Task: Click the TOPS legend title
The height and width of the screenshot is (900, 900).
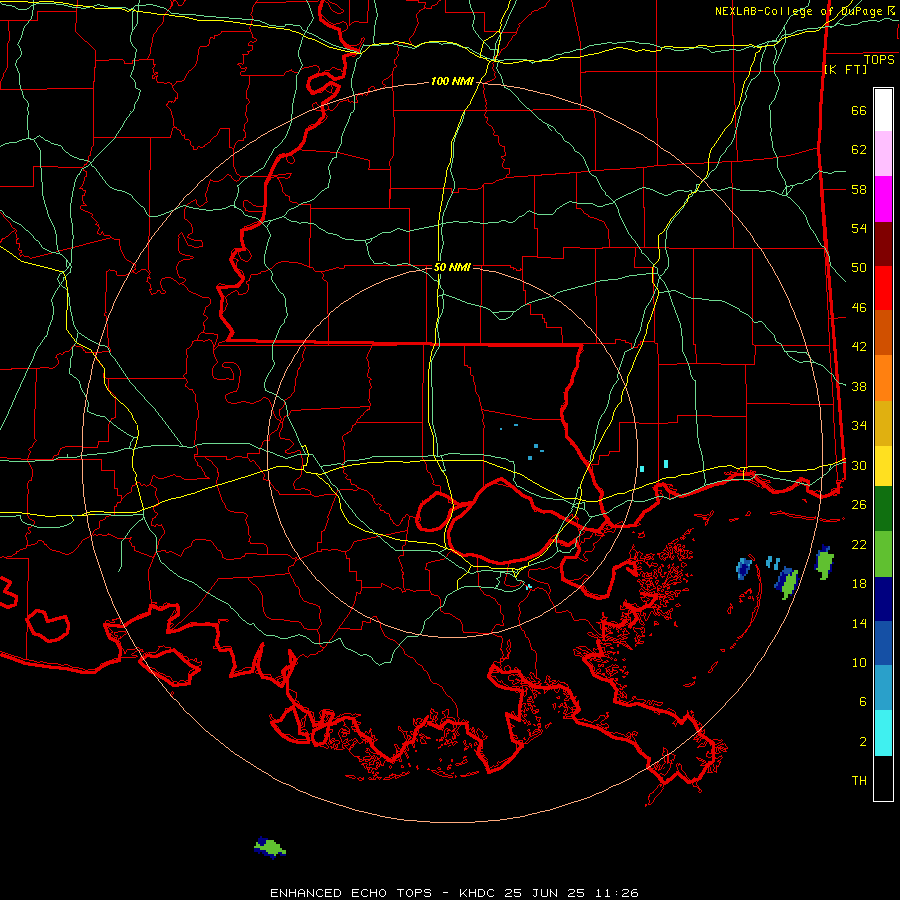Action: [x=879, y=59]
